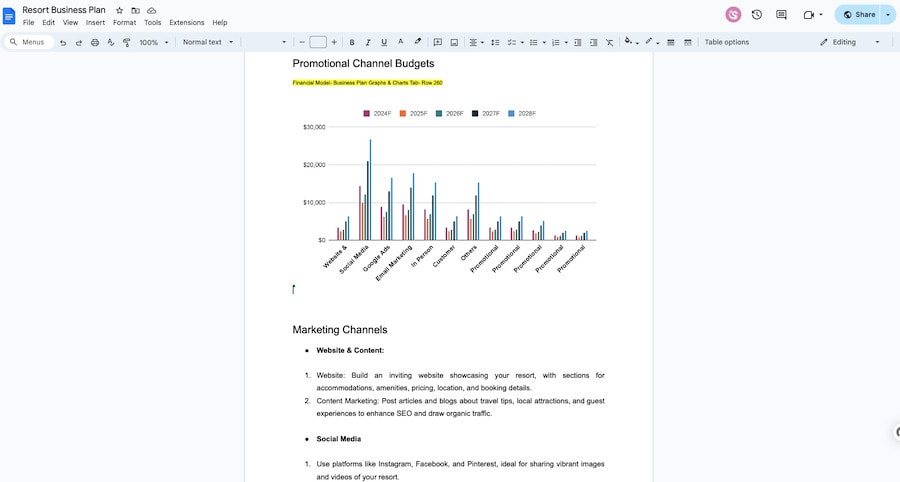Expand the alignment options arrow
This screenshot has width=900, height=482.
pos(482,42)
